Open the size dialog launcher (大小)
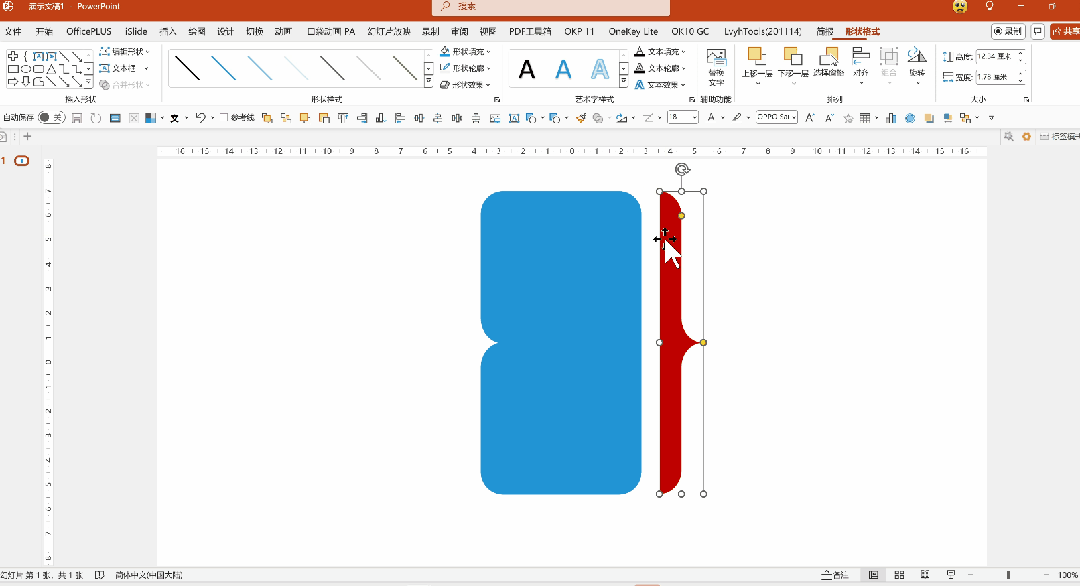Viewport: 1080px width, 586px height. (1026, 100)
